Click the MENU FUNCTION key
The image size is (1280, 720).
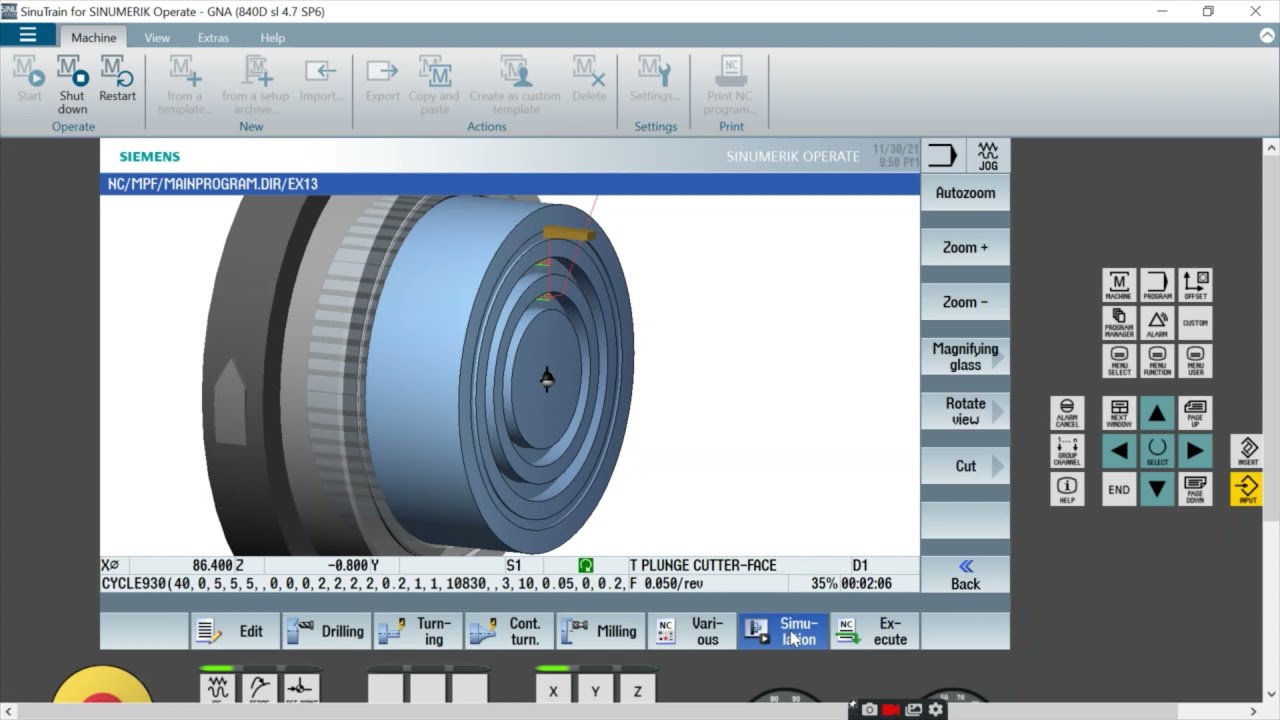pos(1157,361)
